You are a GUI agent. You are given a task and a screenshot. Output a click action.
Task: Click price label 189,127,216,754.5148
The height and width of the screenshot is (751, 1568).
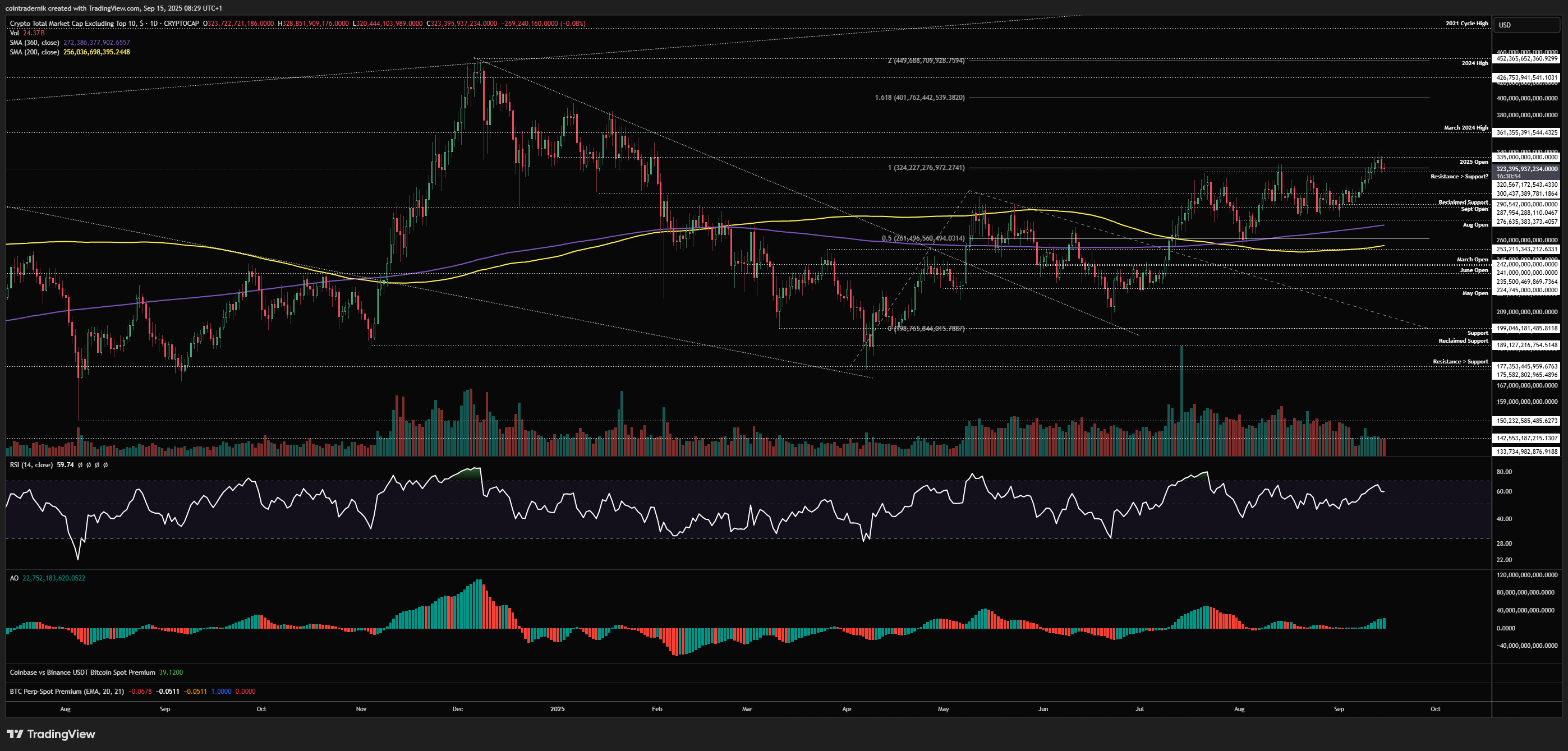click(x=1527, y=345)
